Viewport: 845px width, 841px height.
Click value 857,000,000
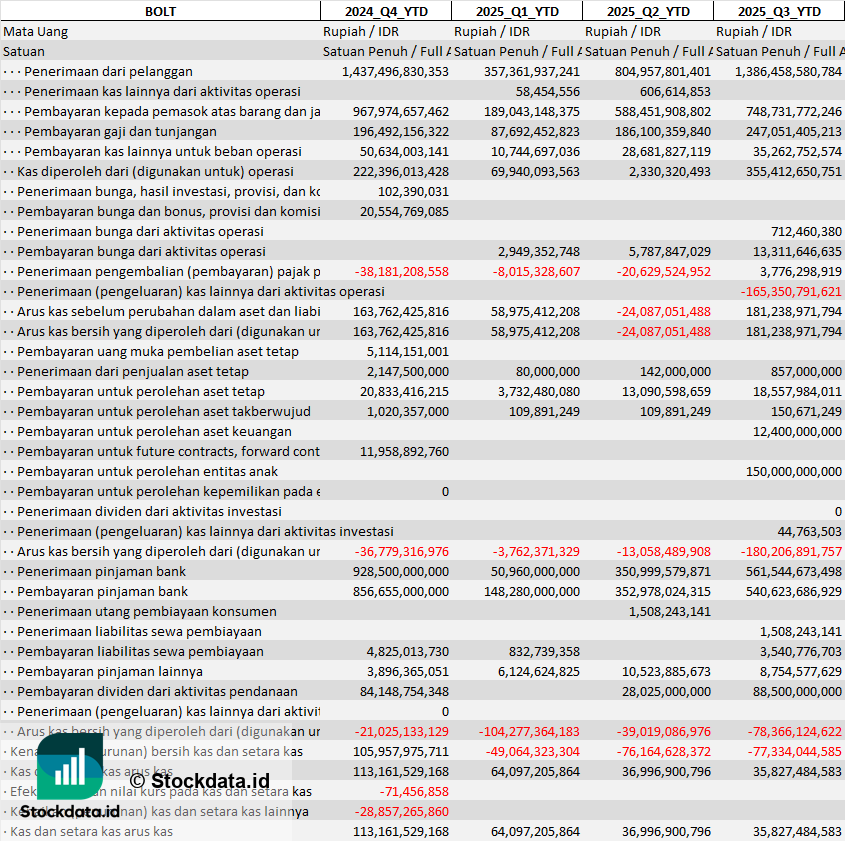806,372
